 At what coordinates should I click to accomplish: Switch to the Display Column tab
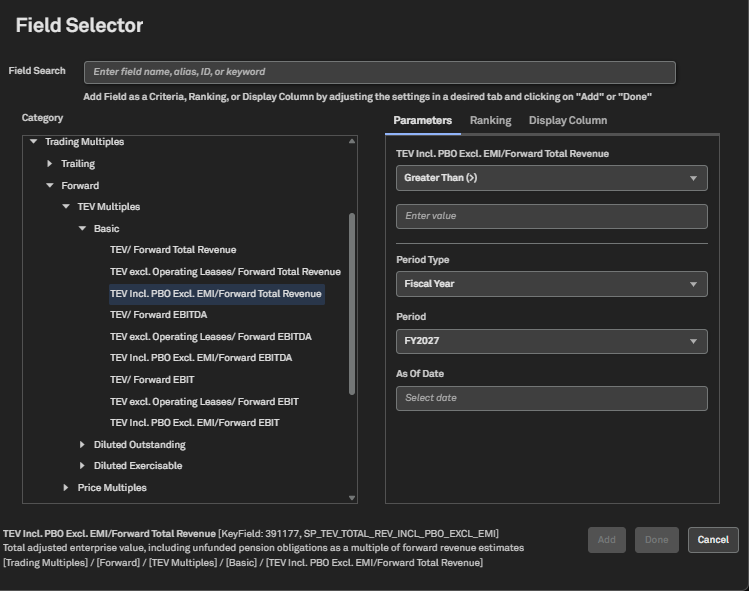(567, 120)
